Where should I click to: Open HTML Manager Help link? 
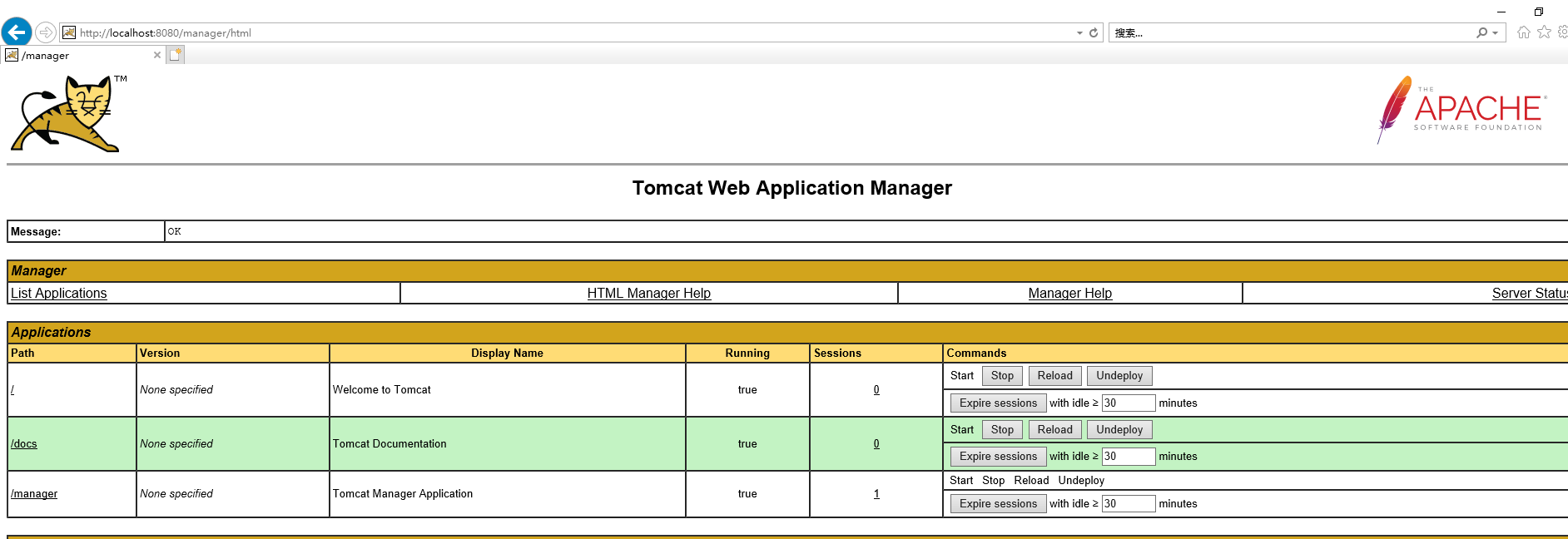point(648,293)
